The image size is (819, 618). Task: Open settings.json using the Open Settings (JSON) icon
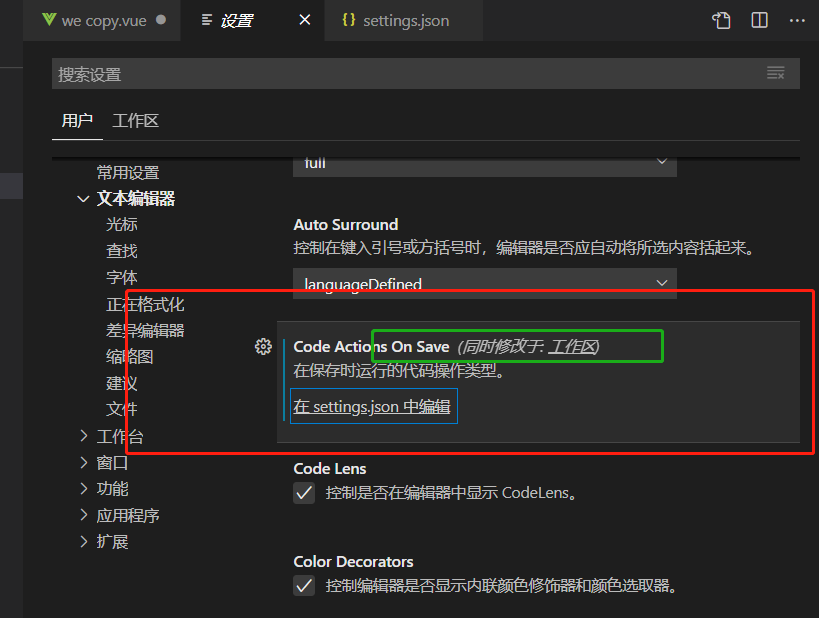721,19
